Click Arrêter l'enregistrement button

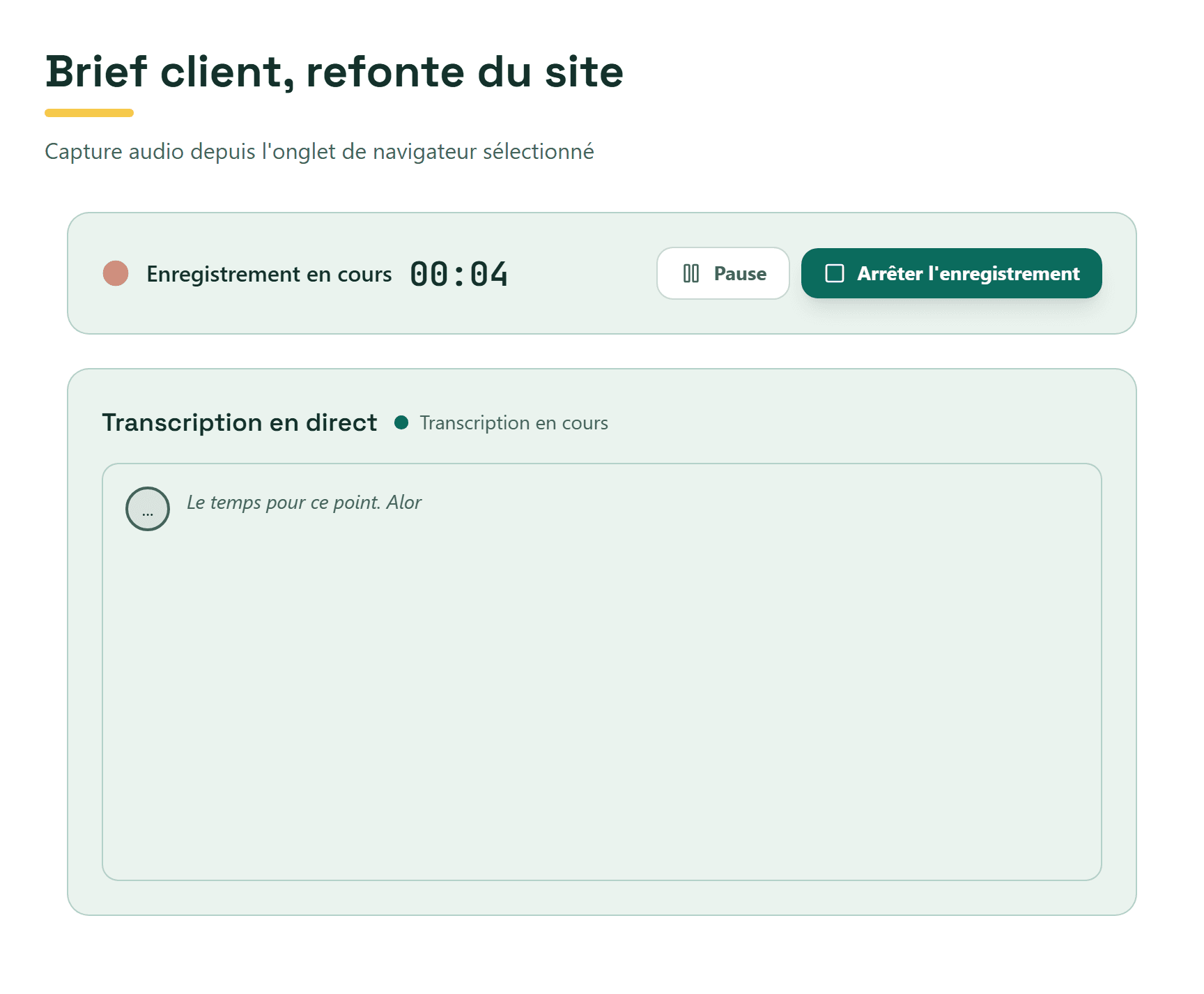(x=951, y=273)
